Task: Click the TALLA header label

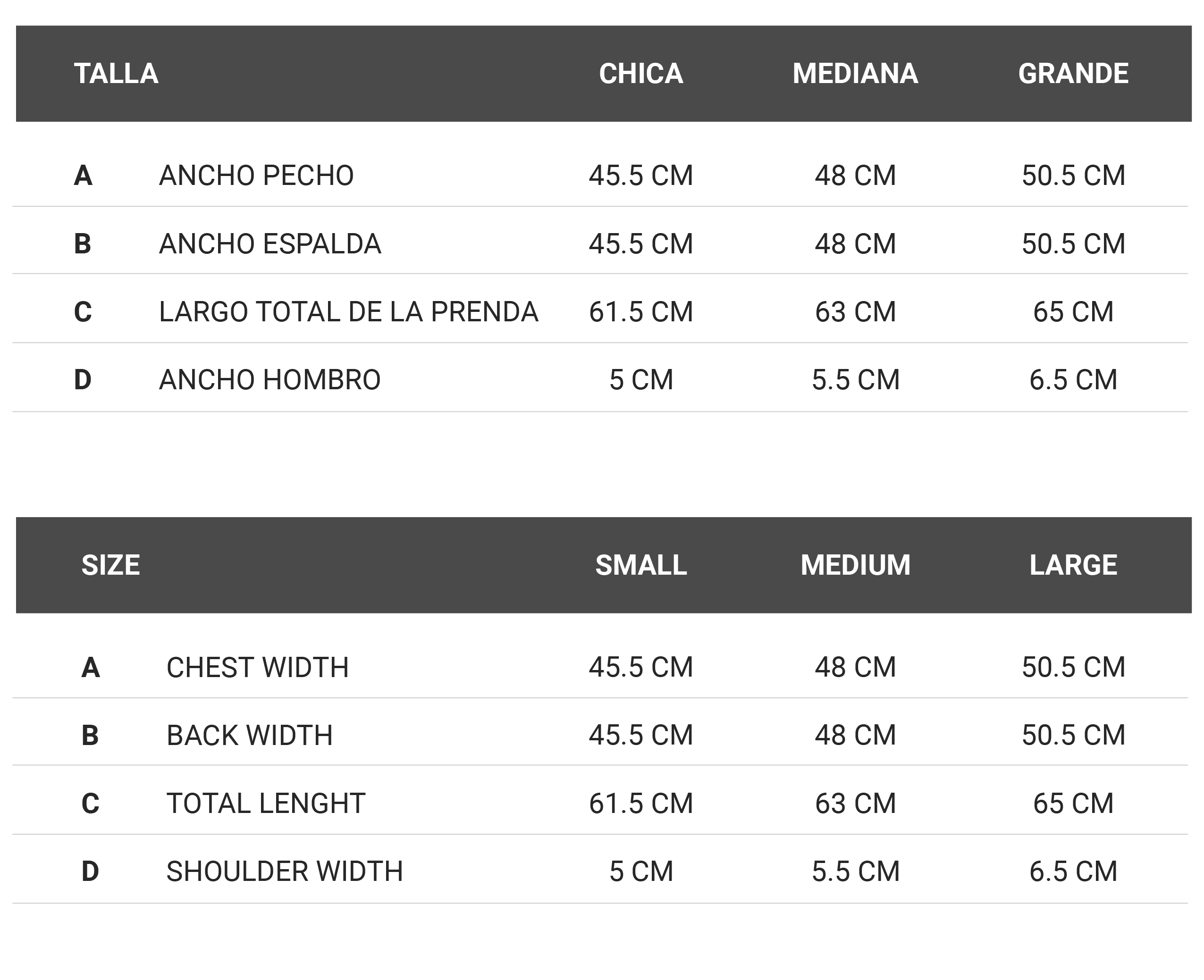Action: click(116, 74)
